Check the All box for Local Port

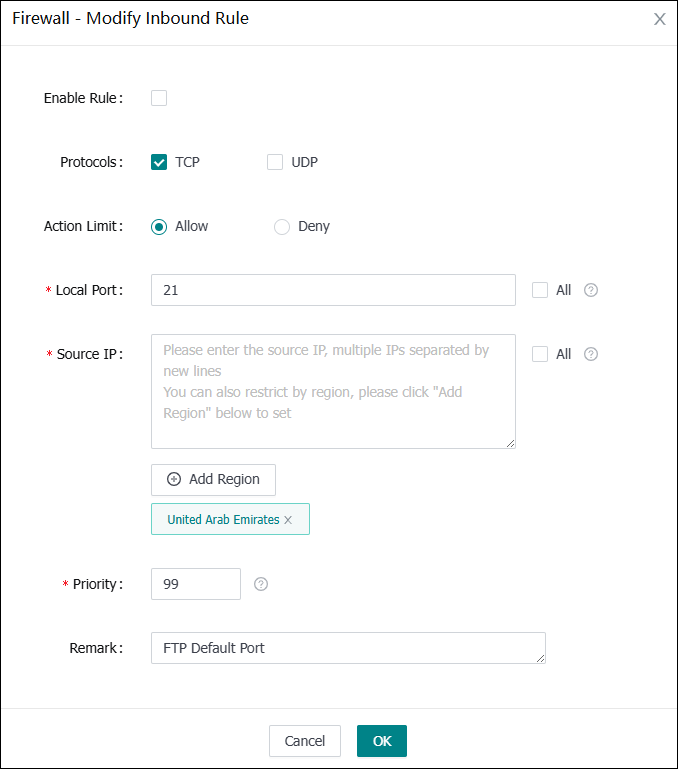(540, 290)
